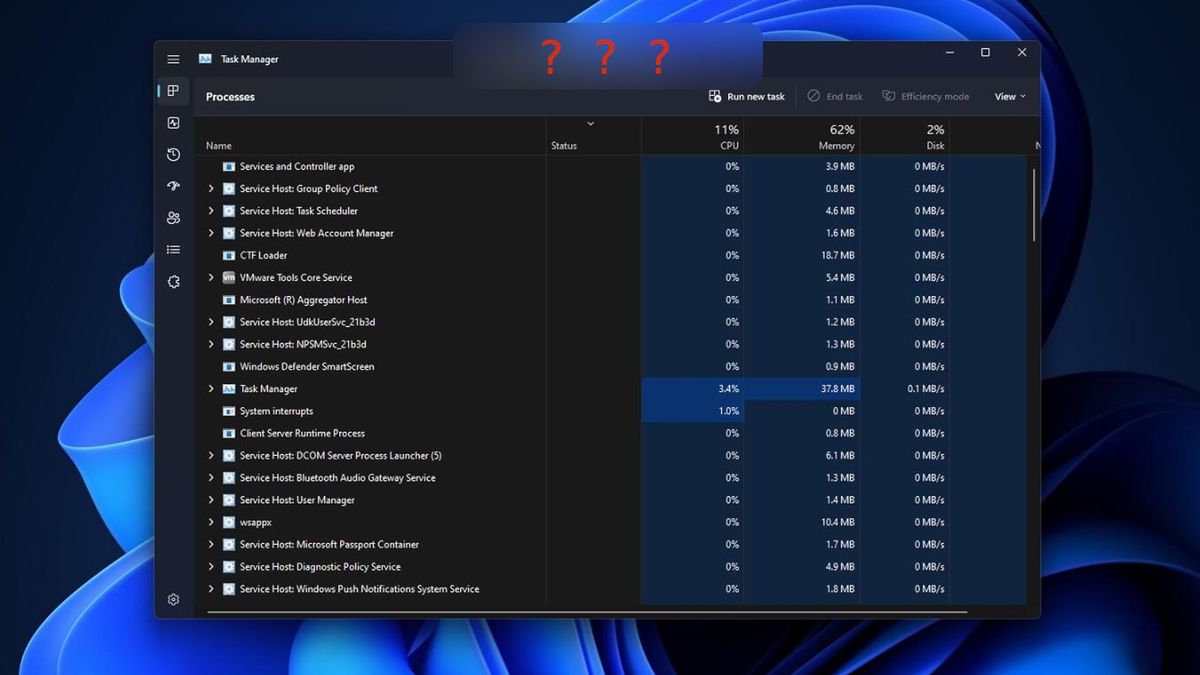The width and height of the screenshot is (1200, 675).
Task: Expand VMware Tools Core Service
Action: [x=211, y=278]
